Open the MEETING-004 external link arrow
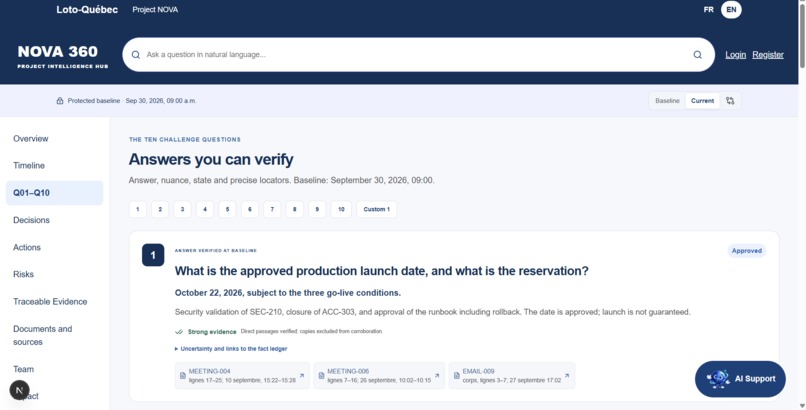 point(302,376)
